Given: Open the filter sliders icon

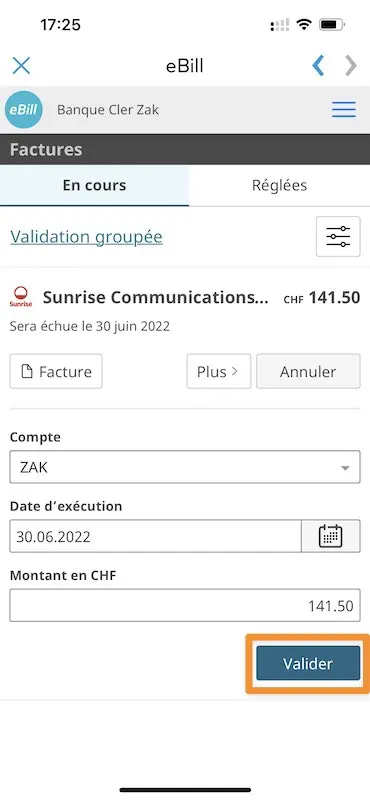Looking at the screenshot, I should [338, 236].
